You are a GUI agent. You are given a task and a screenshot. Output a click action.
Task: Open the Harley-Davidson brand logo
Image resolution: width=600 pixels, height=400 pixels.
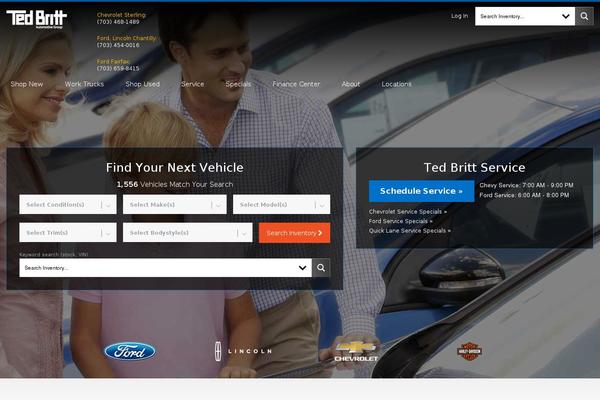click(x=469, y=351)
